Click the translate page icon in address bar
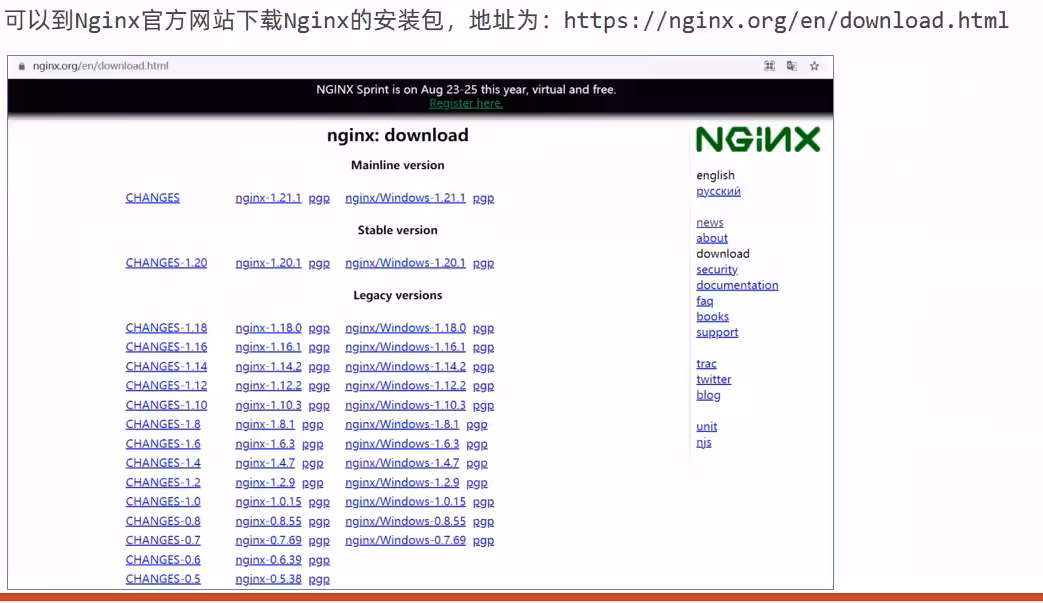The image size is (1043, 603). click(x=792, y=66)
